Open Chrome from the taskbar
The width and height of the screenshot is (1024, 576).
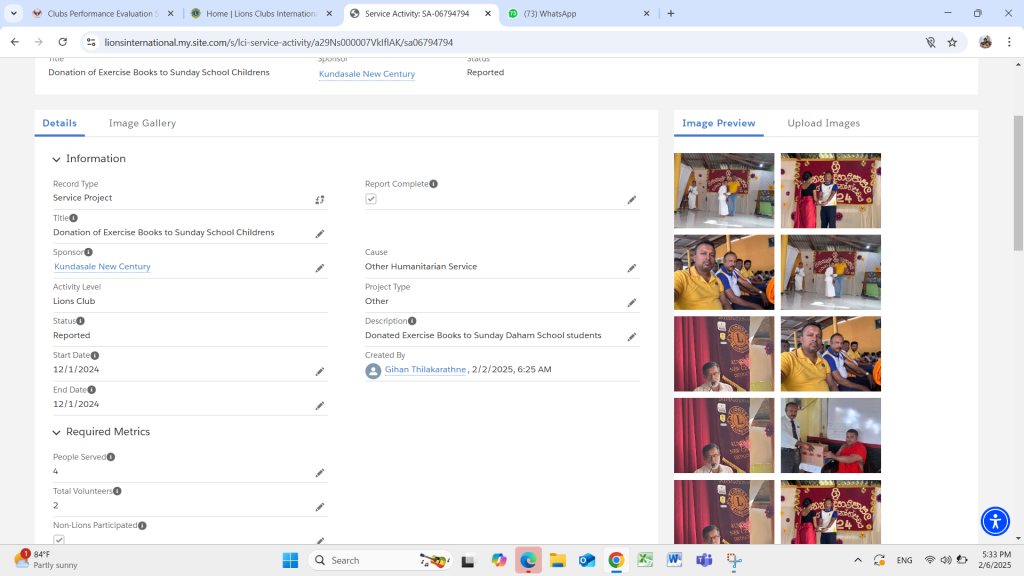pyautogui.click(x=616, y=560)
